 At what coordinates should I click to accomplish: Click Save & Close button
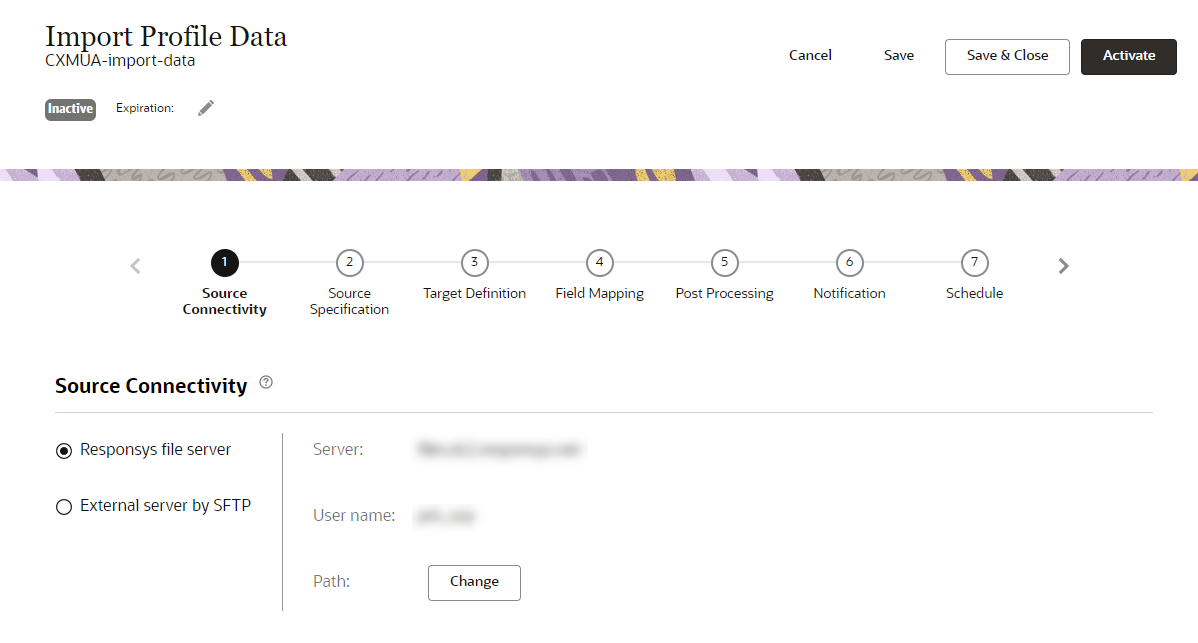1007,57
